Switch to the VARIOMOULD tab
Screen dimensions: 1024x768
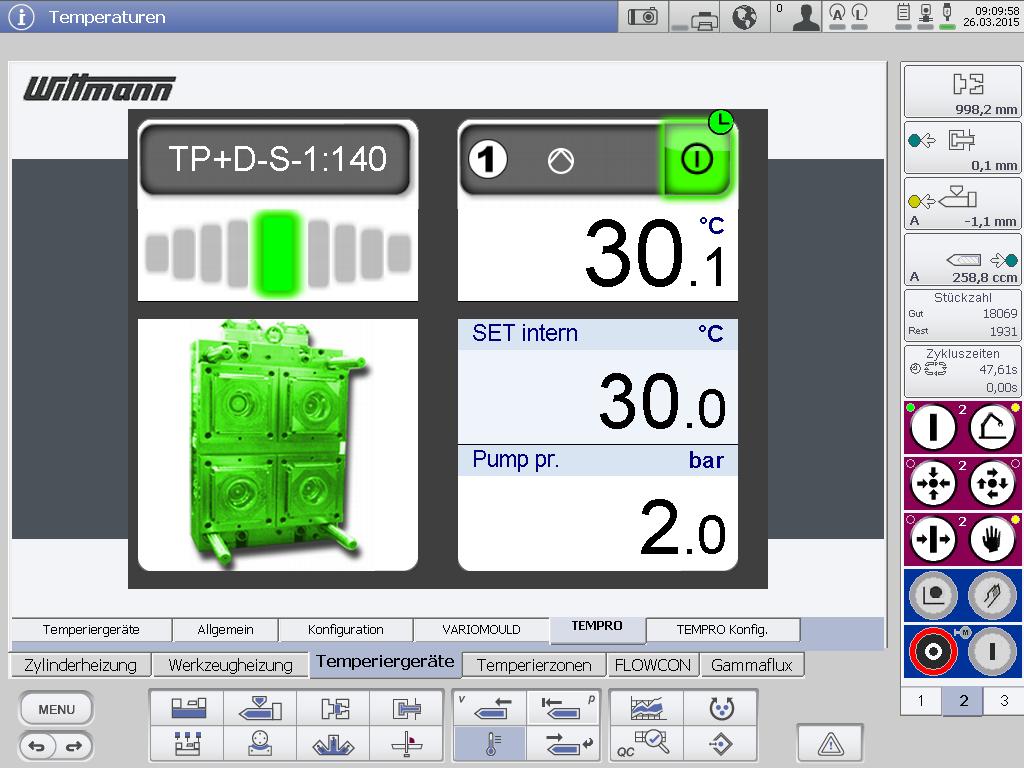pyautogui.click(x=481, y=630)
